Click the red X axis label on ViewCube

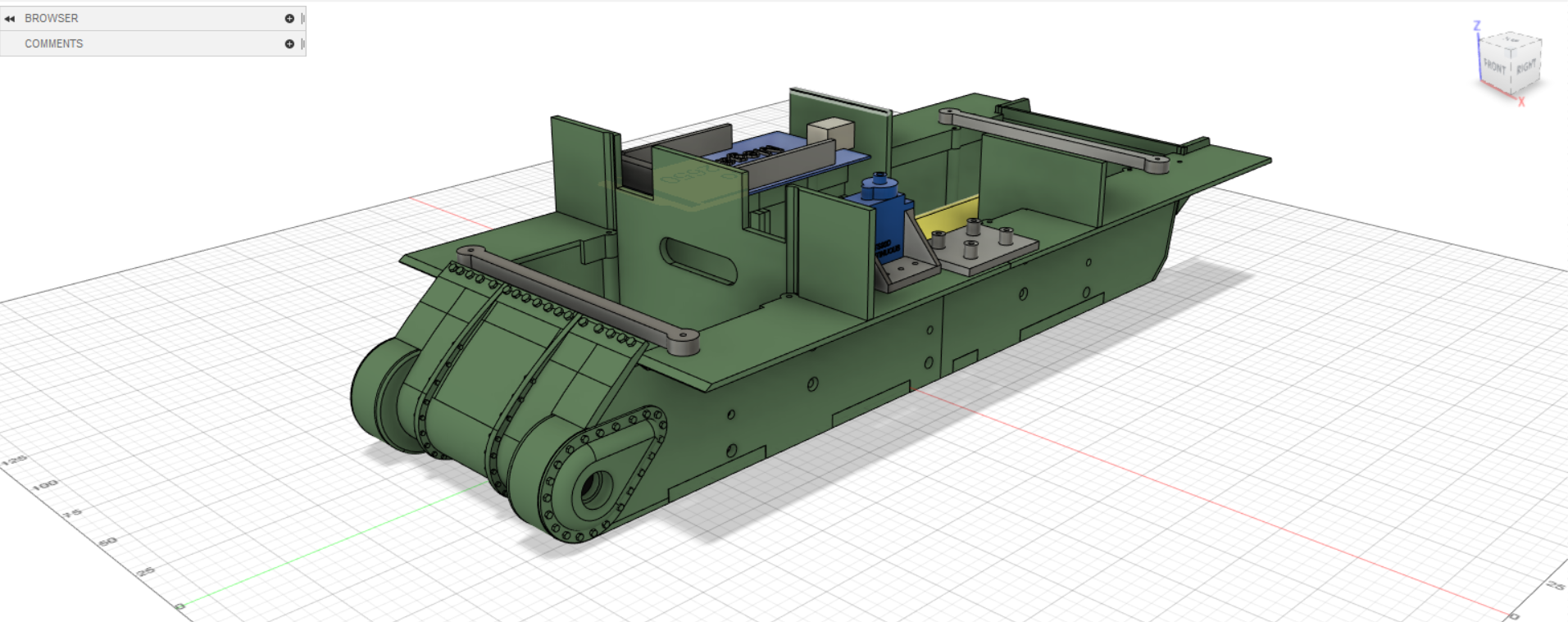1521,102
